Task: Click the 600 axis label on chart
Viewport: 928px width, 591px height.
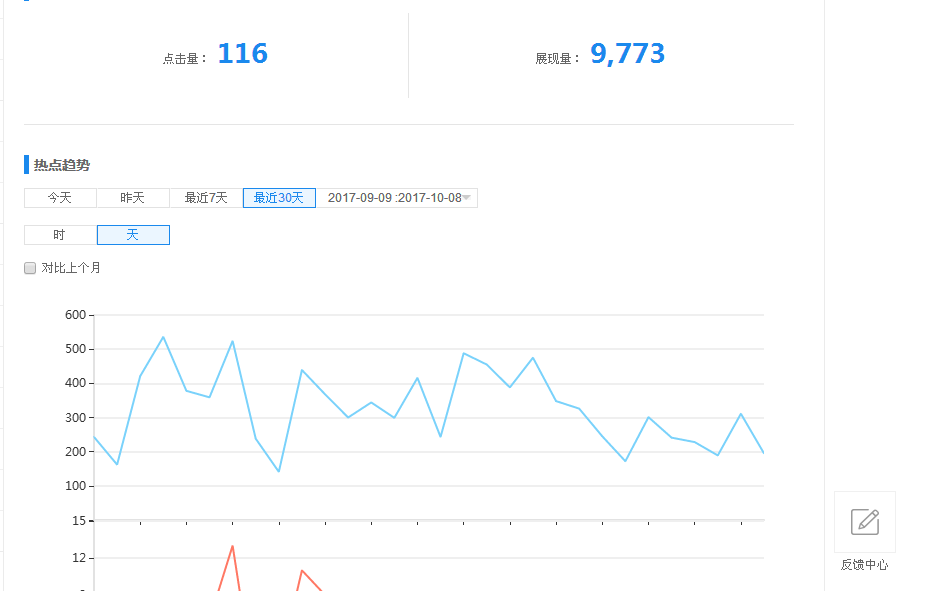Action: click(76, 315)
